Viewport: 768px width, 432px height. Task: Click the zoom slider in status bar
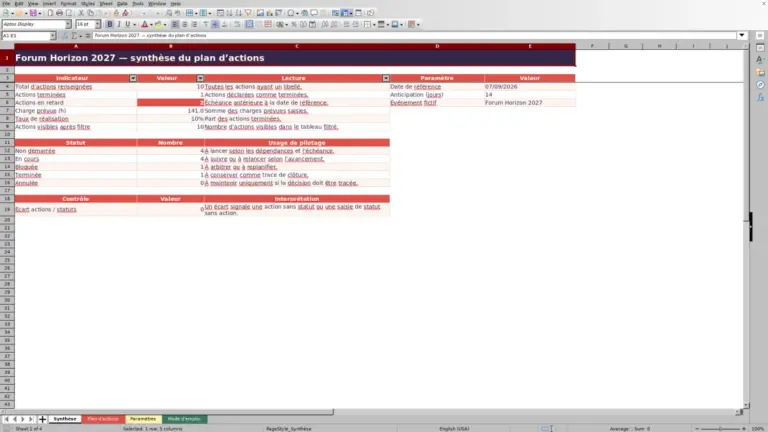720,429
